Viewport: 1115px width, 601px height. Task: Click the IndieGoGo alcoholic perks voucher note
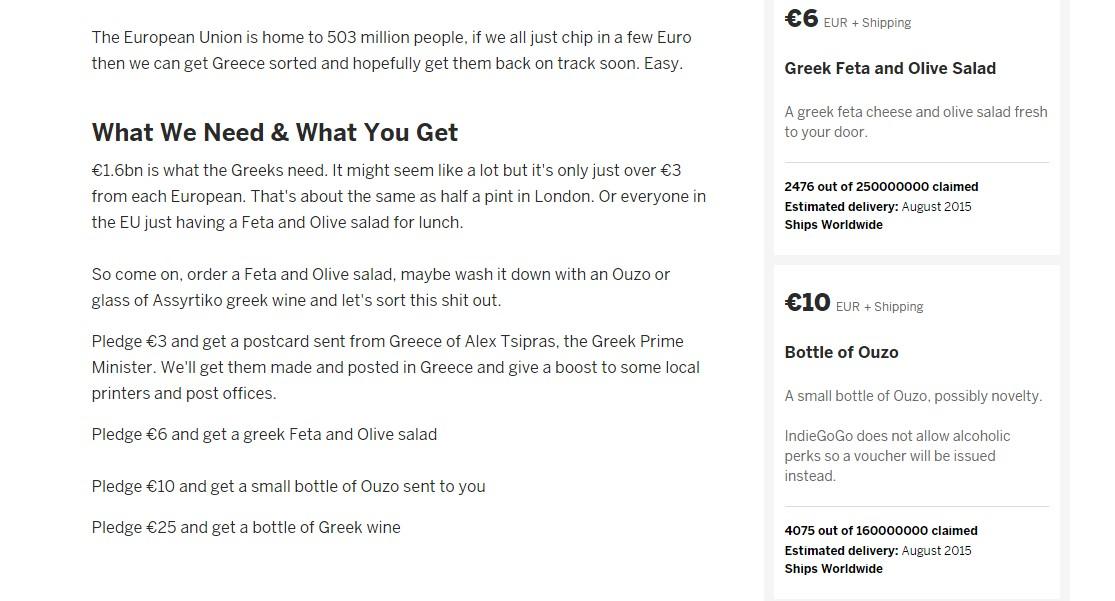(897, 456)
